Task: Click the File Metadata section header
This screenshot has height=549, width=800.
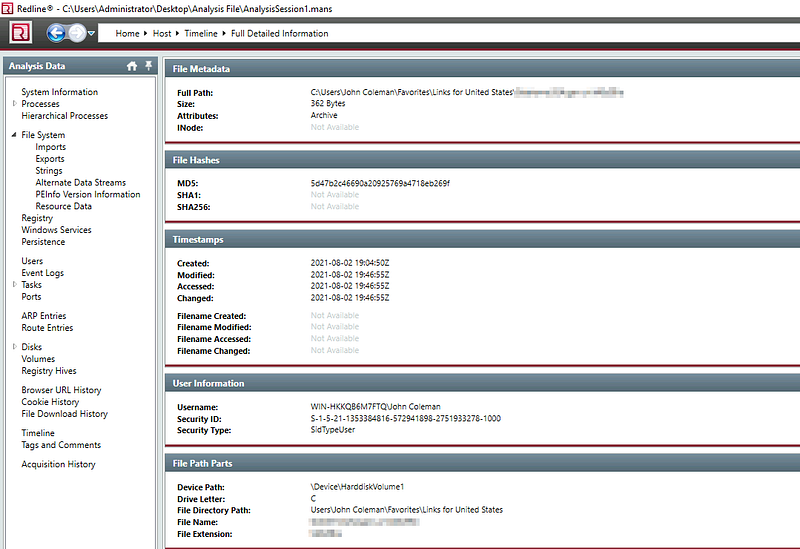Action: [x=482, y=68]
